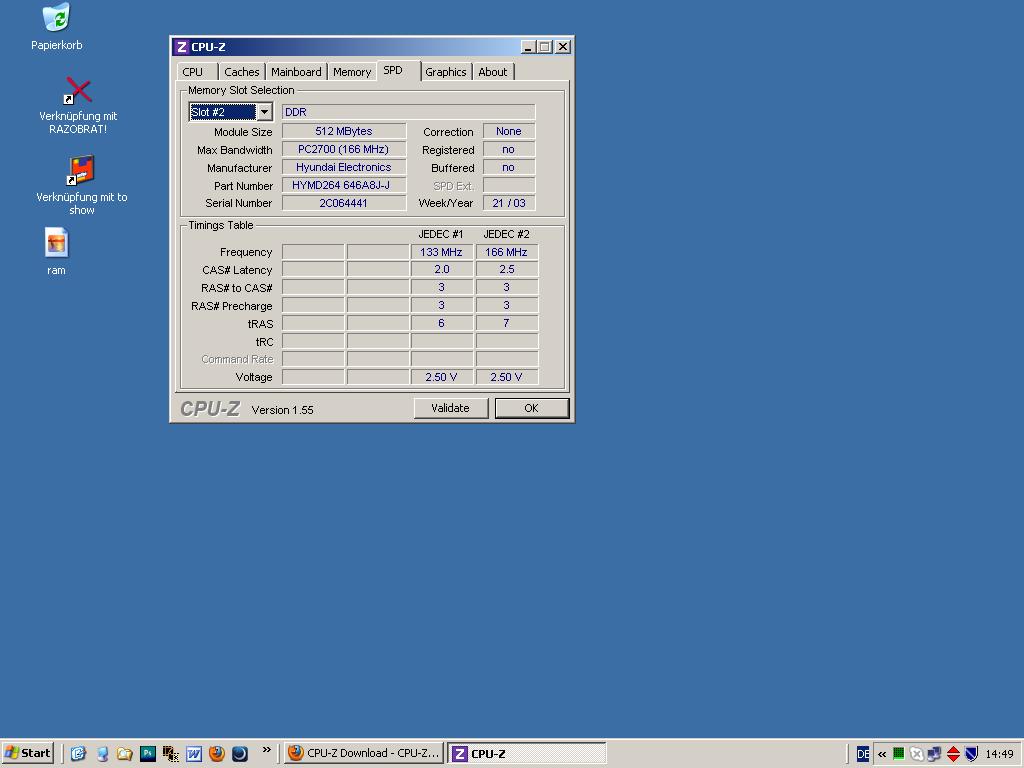Viewport: 1024px width, 768px height.
Task: Switch to the Caches tab
Action: 242,72
